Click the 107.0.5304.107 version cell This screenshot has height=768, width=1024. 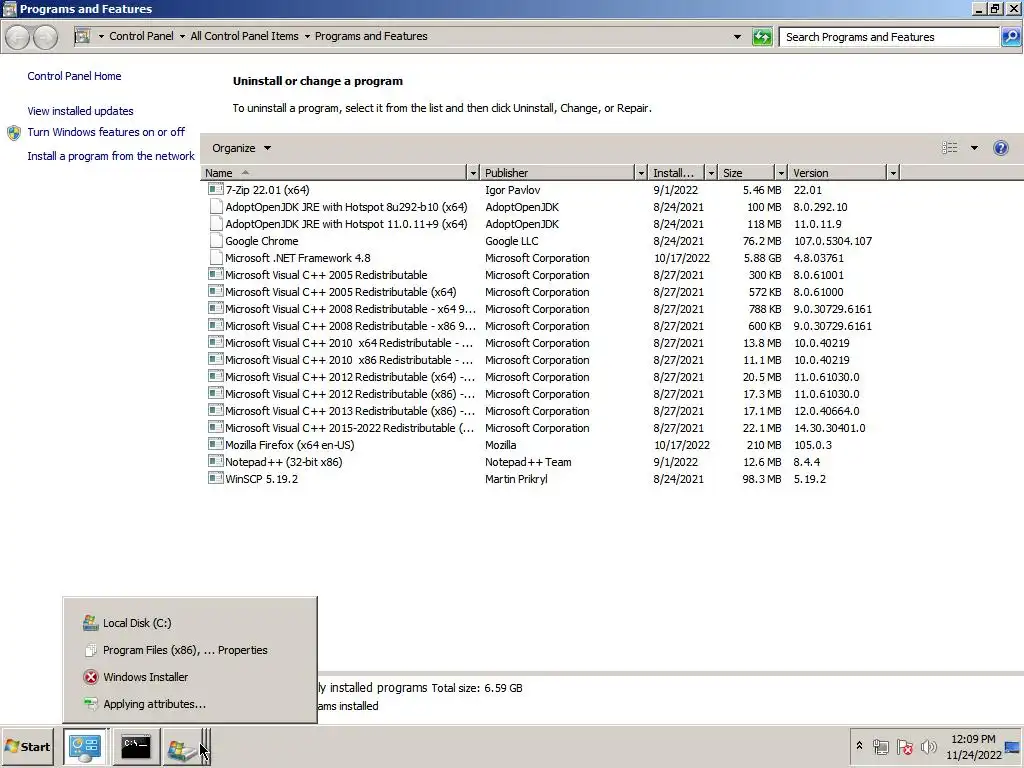[x=833, y=241]
